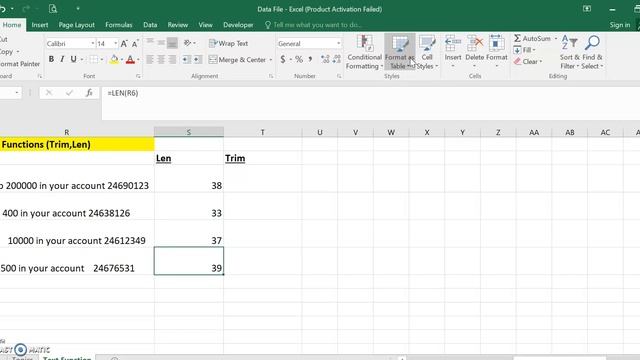Open Fill options
640x360 pixels.
[525, 50]
